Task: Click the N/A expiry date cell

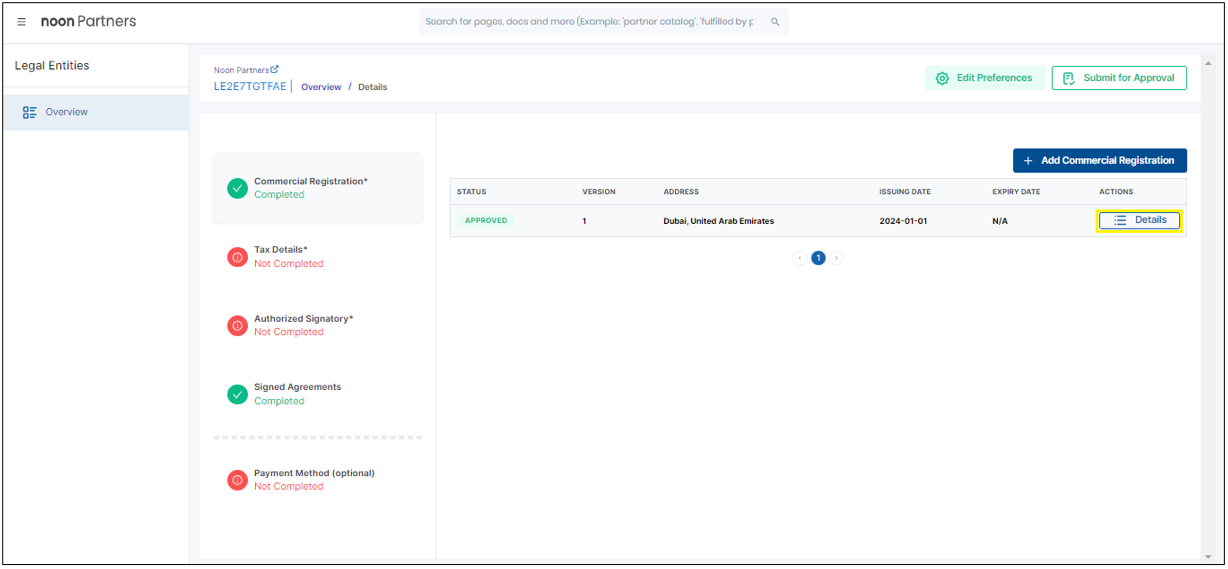Action: click(1000, 221)
